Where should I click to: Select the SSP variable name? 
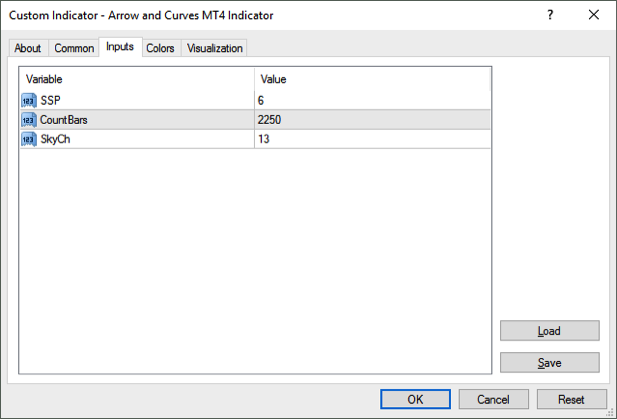pyautogui.click(x=50, y=101)
